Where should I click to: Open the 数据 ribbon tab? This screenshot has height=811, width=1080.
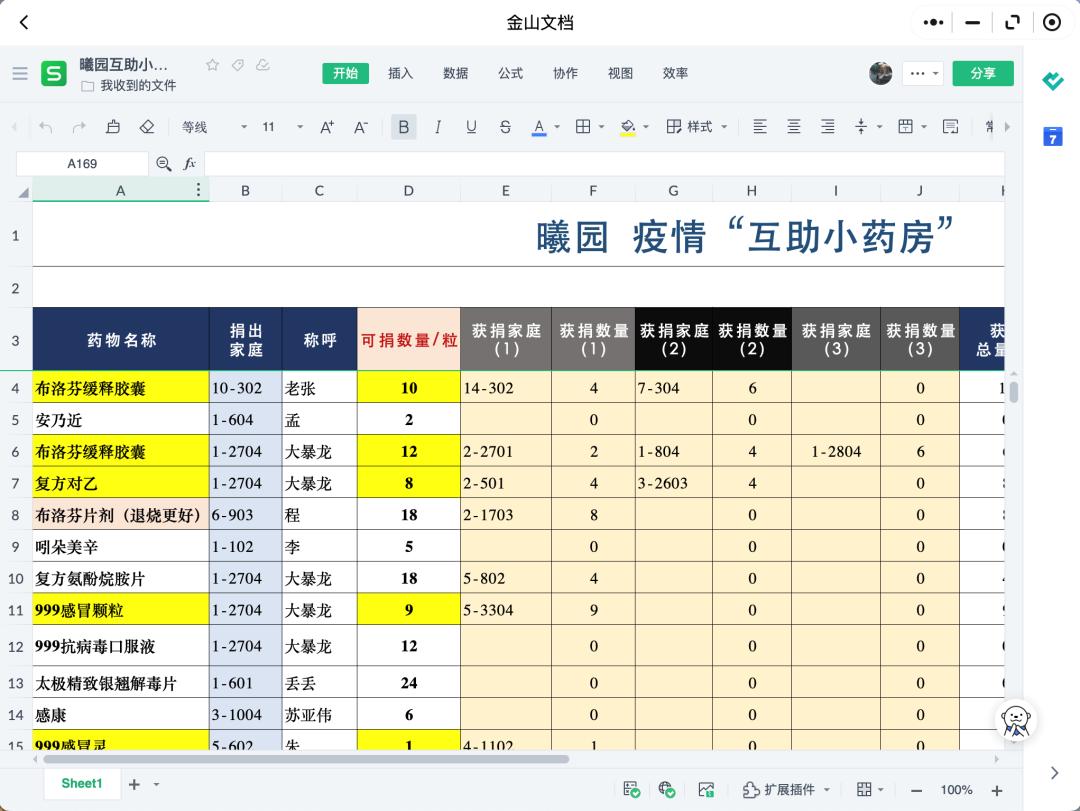click(455, 73)
